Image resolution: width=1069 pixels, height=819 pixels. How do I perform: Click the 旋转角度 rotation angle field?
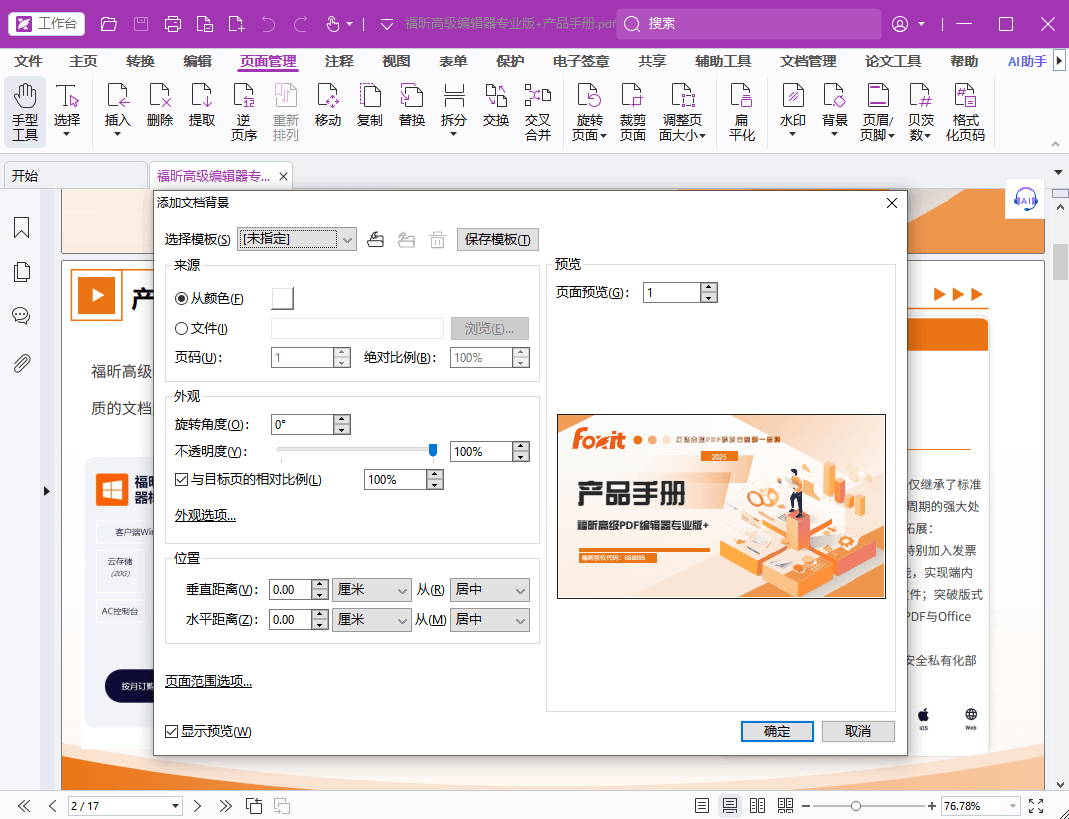pos(302,424)
